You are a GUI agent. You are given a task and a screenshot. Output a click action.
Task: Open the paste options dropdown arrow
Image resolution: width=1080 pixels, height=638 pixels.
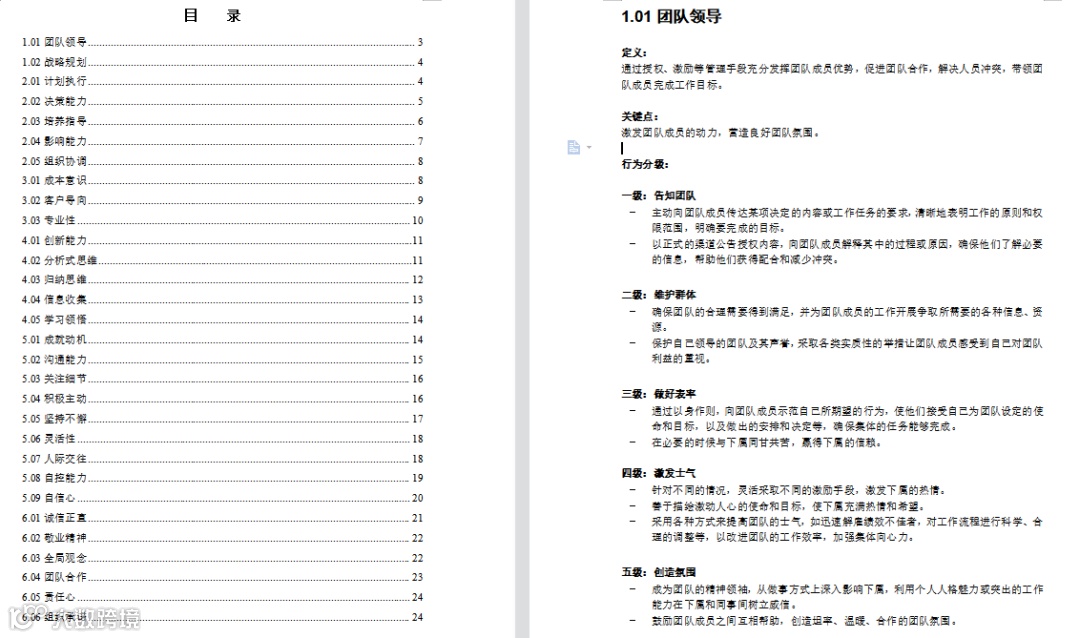pos(589,147)
